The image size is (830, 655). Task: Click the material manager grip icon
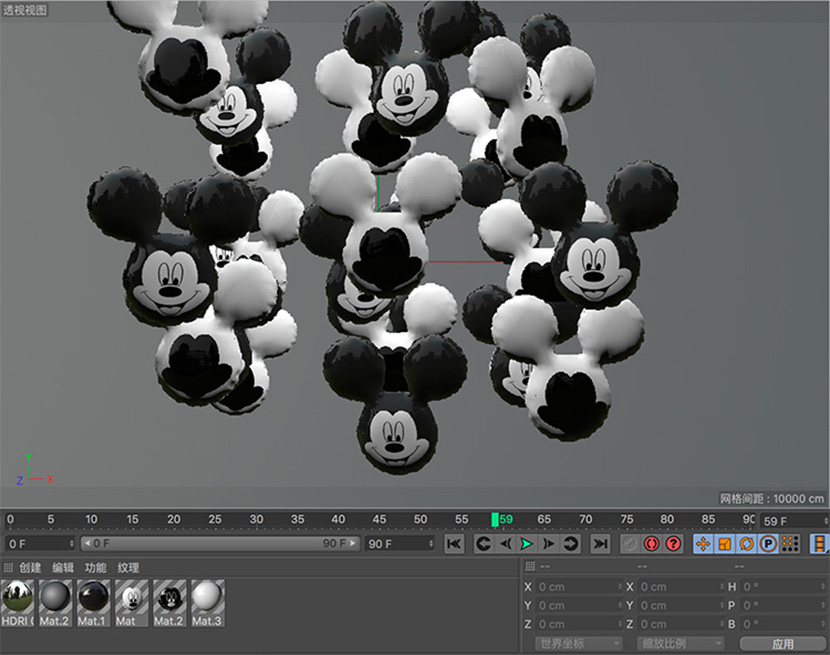point(7,568)
